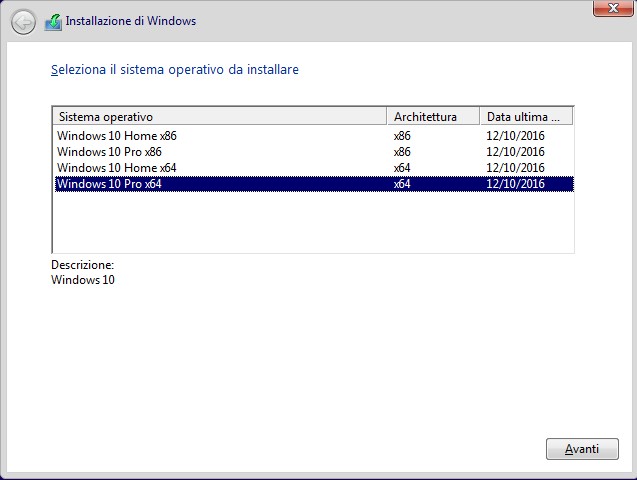Image resolution: width=637 pixels, height=480 pixels.
Task: Click the Descrizione label
Action: point(82,265)
